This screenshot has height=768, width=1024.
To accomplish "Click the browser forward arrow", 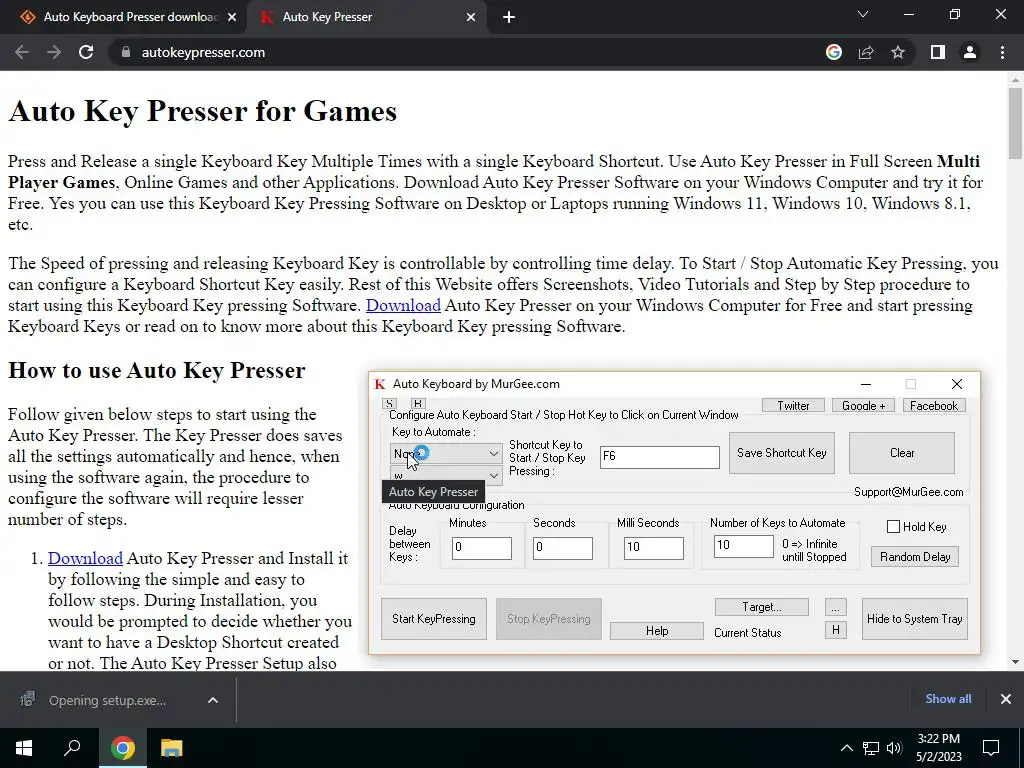I will [x=54, y=52].
